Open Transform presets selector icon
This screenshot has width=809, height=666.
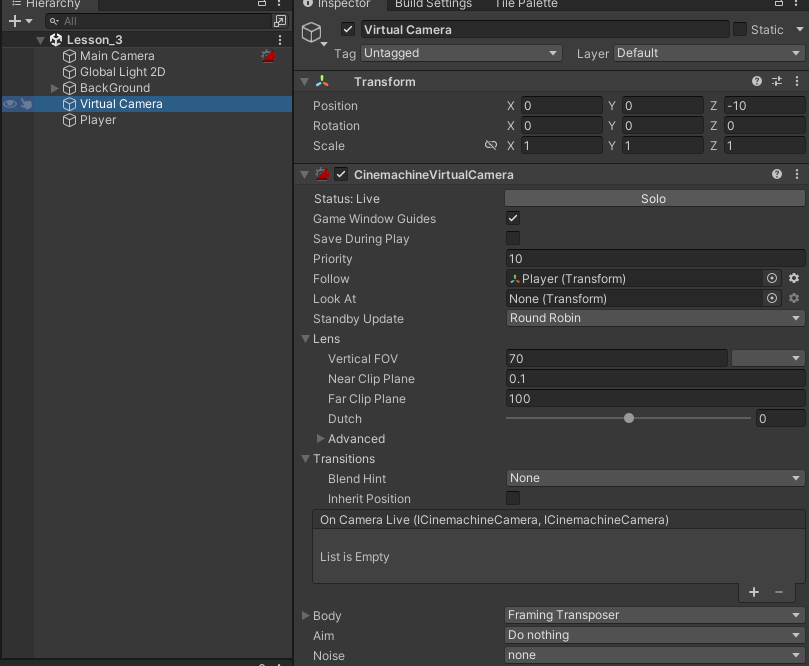click(x=776, y=81)
